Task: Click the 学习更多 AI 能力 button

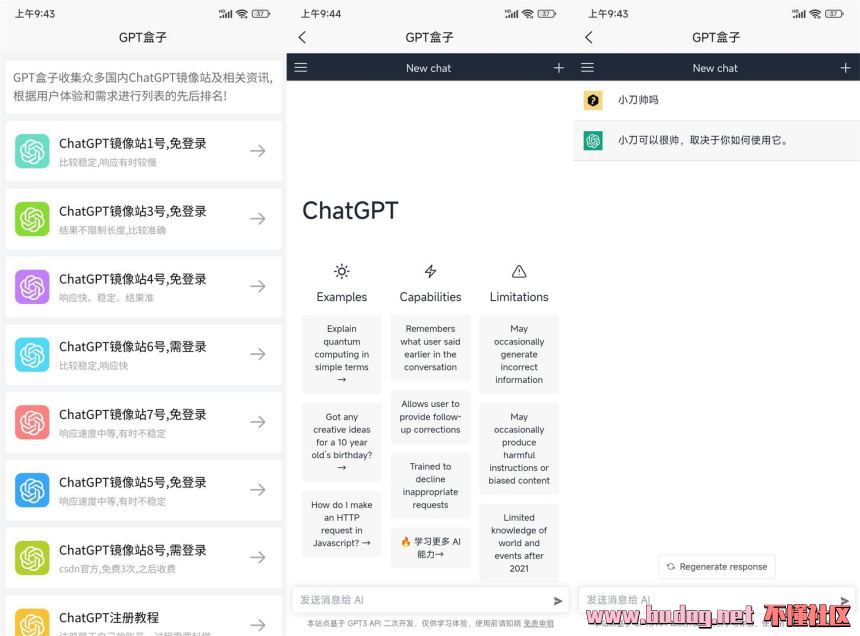Action: click(431, 547)
